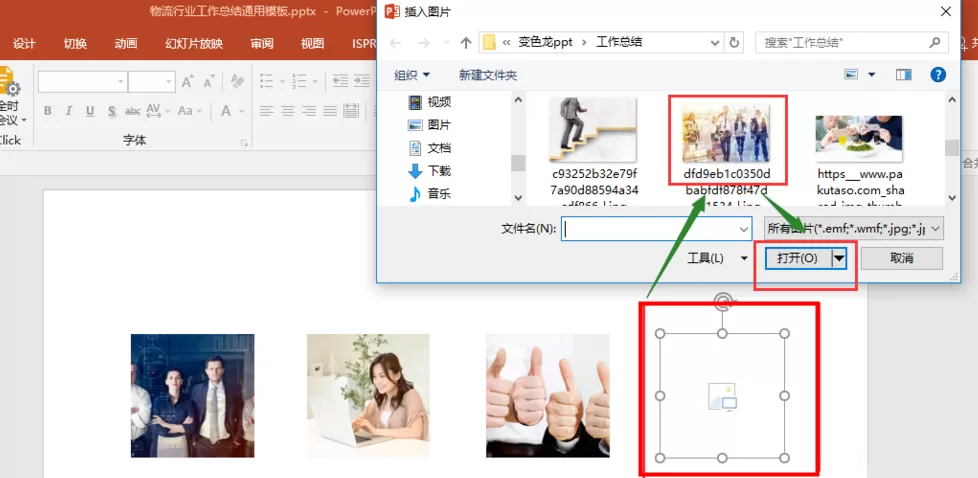Align text right in the paragraph group
The width and height of the screenshot is (978, 478).
click(309, 111)
